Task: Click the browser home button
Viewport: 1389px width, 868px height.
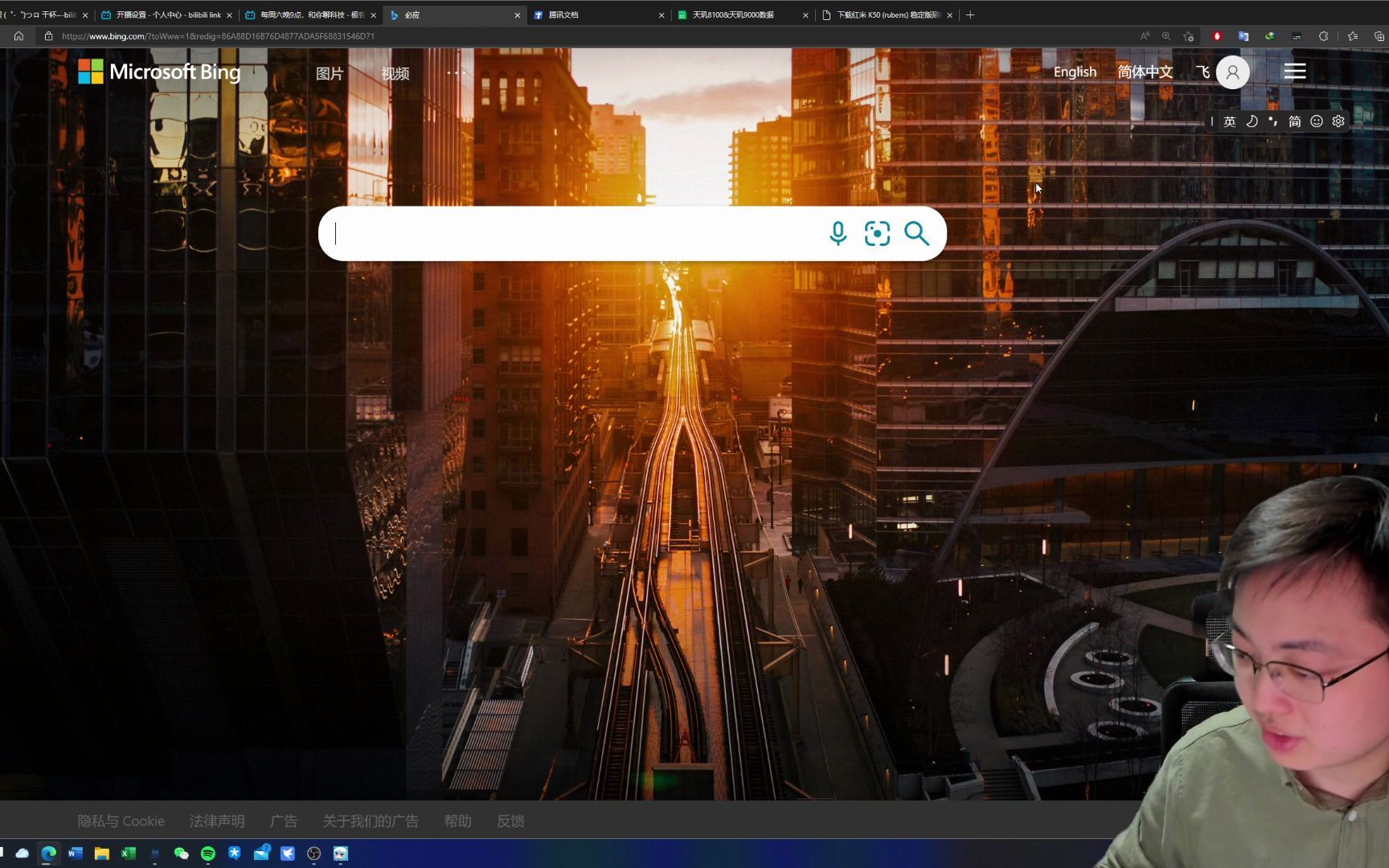Action: 18,36
